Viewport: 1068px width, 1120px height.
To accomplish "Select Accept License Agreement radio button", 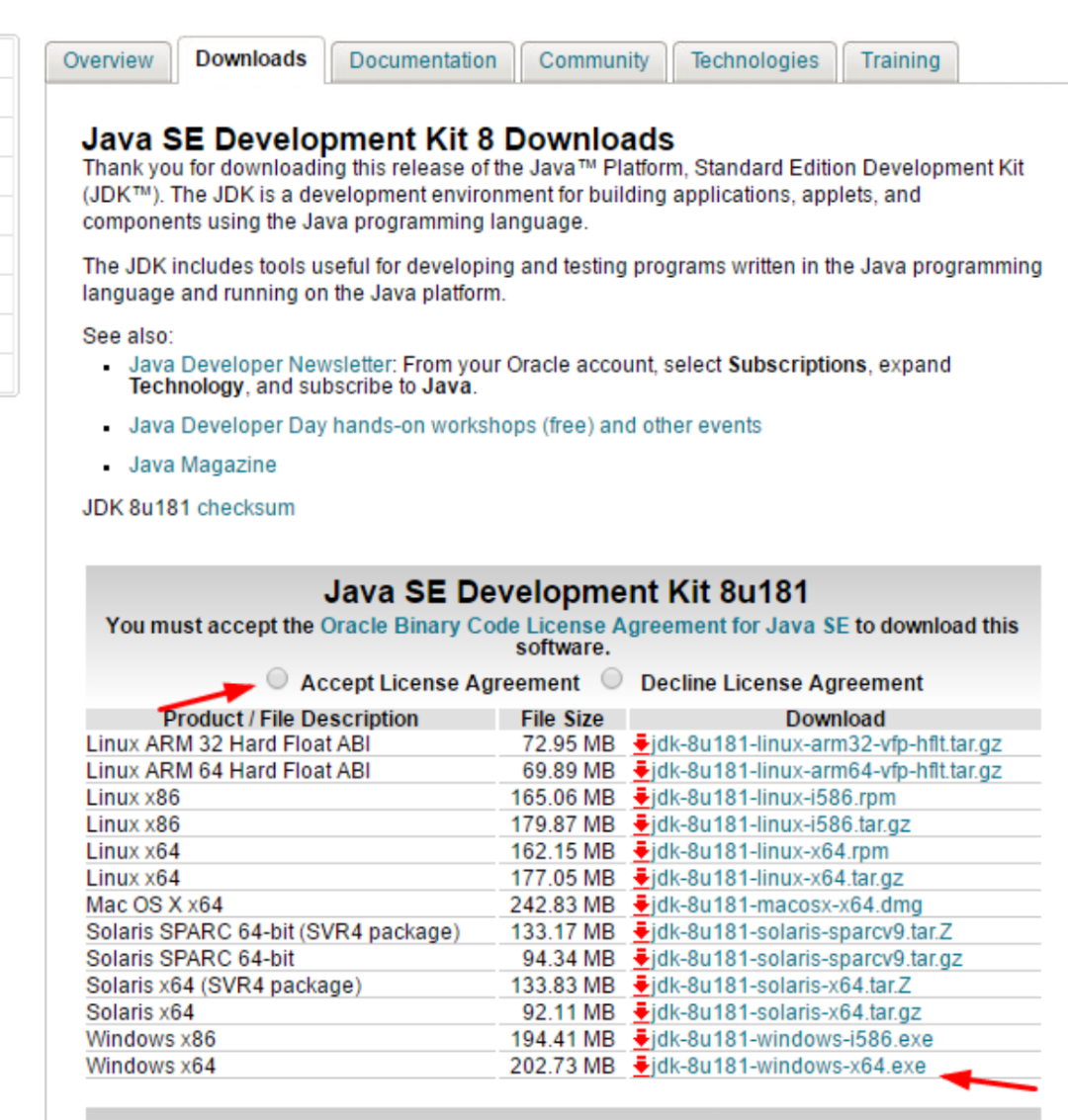I will [x=278, y=678].
